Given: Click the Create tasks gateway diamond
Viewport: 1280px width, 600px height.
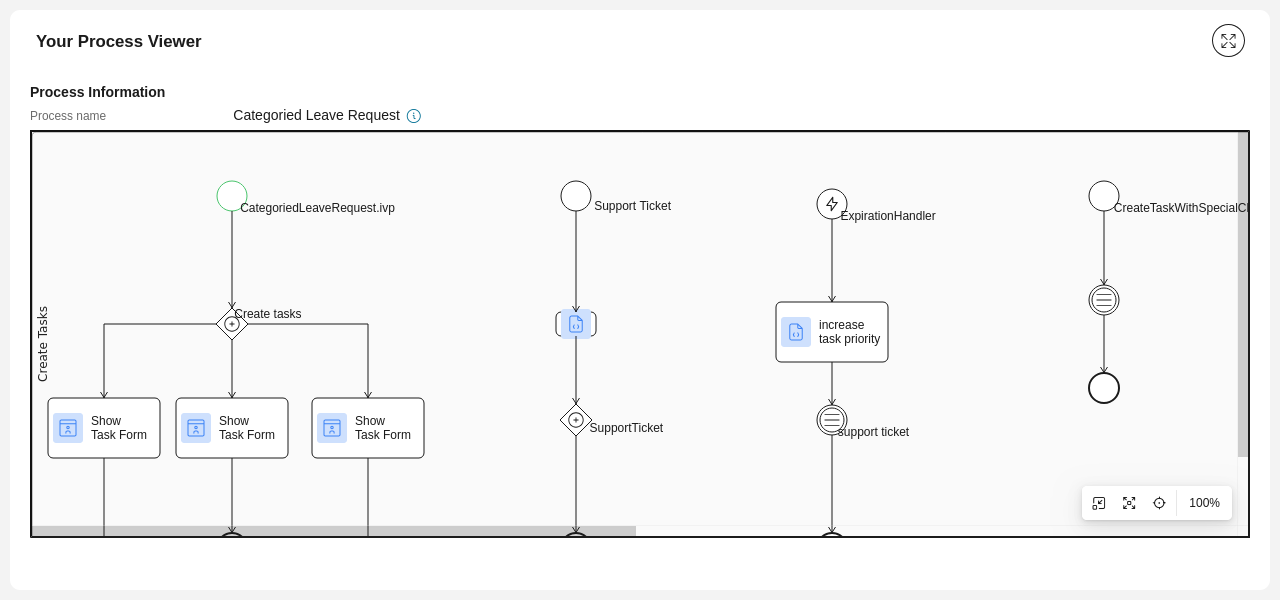Looking at the screenshot, I should point(232,324).
